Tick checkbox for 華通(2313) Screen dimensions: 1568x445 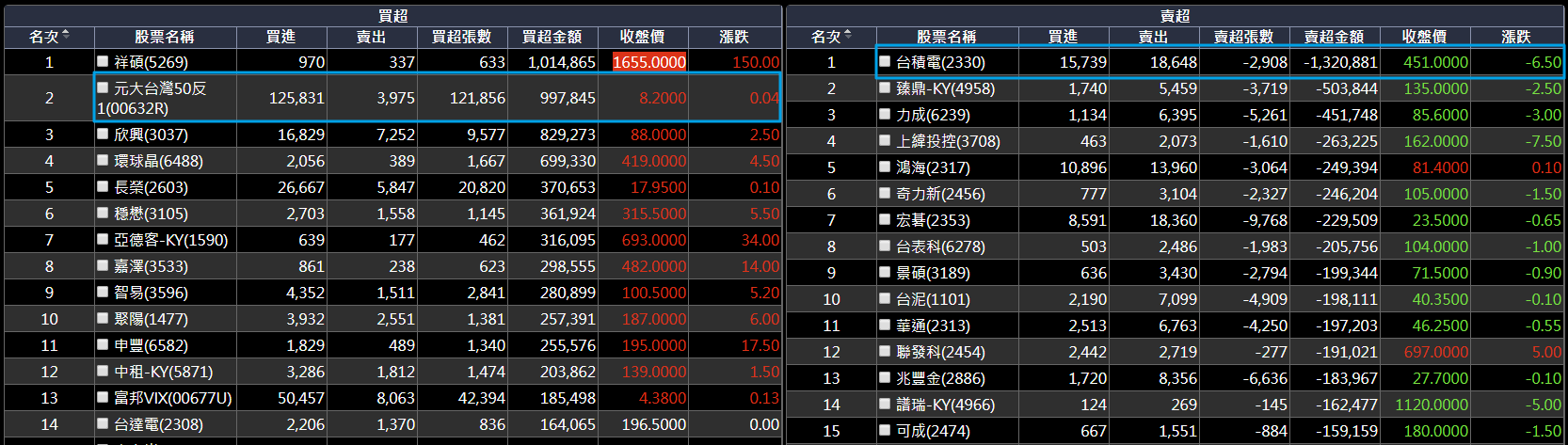tap(885, 325)
